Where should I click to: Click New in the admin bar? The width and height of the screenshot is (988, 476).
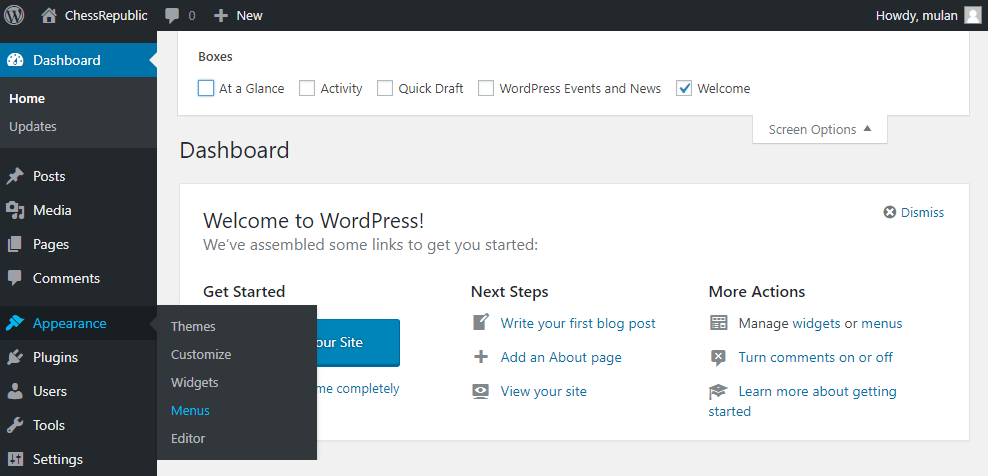(250, 16)
